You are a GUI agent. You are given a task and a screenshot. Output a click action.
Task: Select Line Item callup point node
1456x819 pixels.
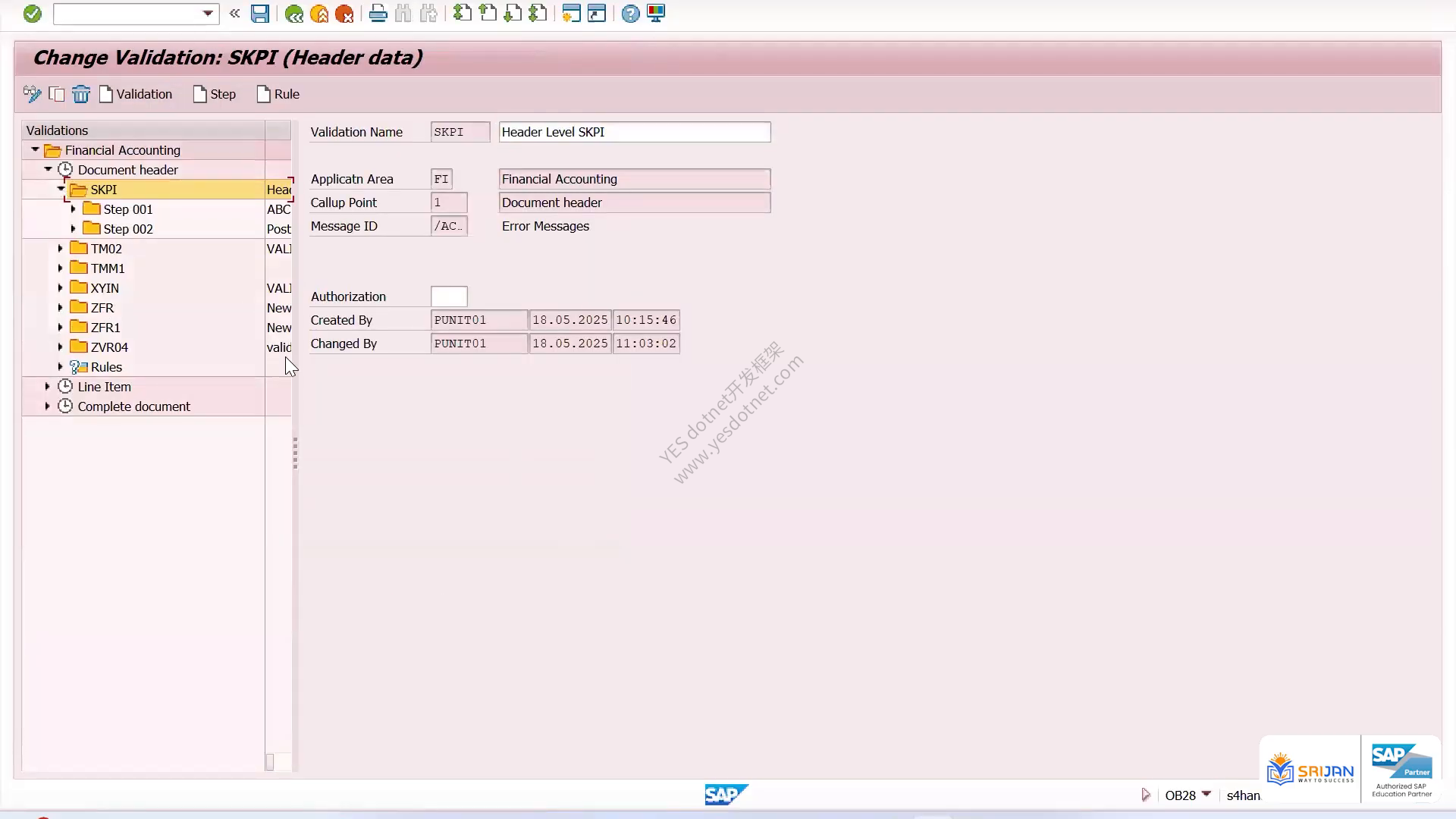[x=104, y=387]
